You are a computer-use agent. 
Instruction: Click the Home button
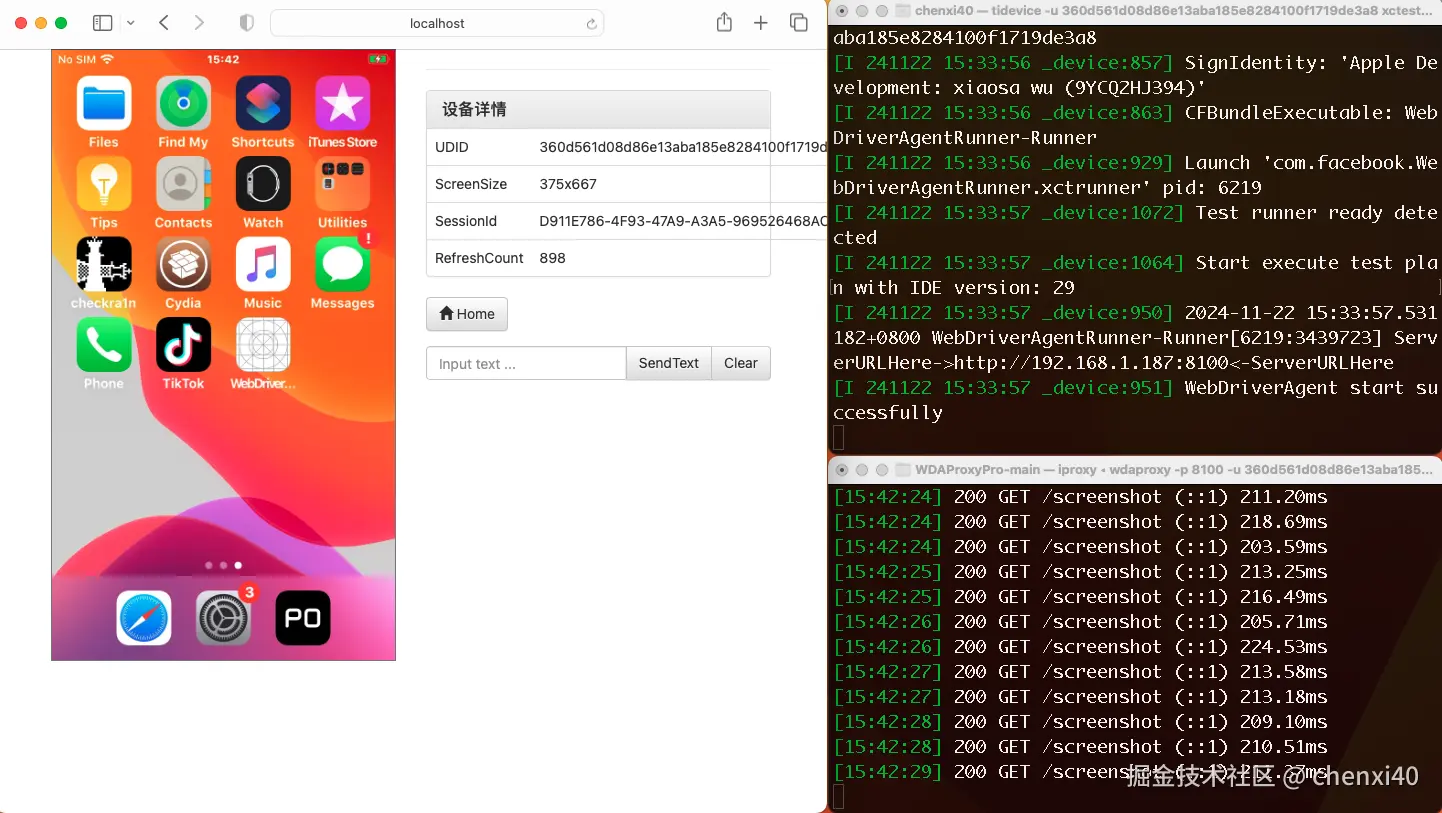(467, 314)
